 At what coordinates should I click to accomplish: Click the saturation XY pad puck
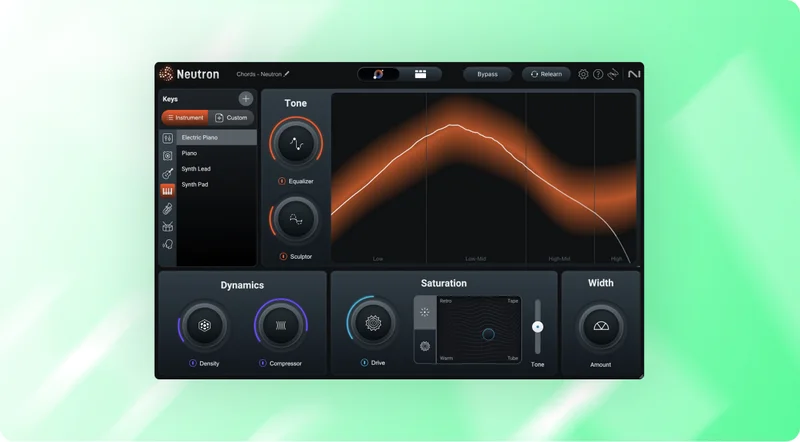click(488, 334)
